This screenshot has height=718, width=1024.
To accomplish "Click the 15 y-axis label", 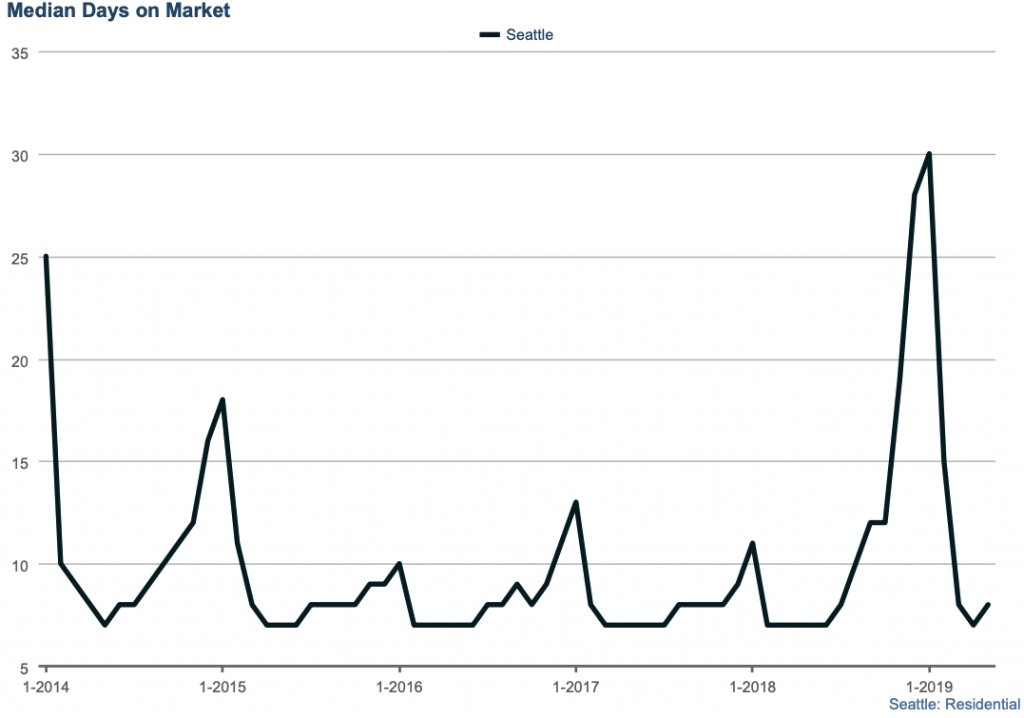I will pyautogui.click(x=19, y=462).
